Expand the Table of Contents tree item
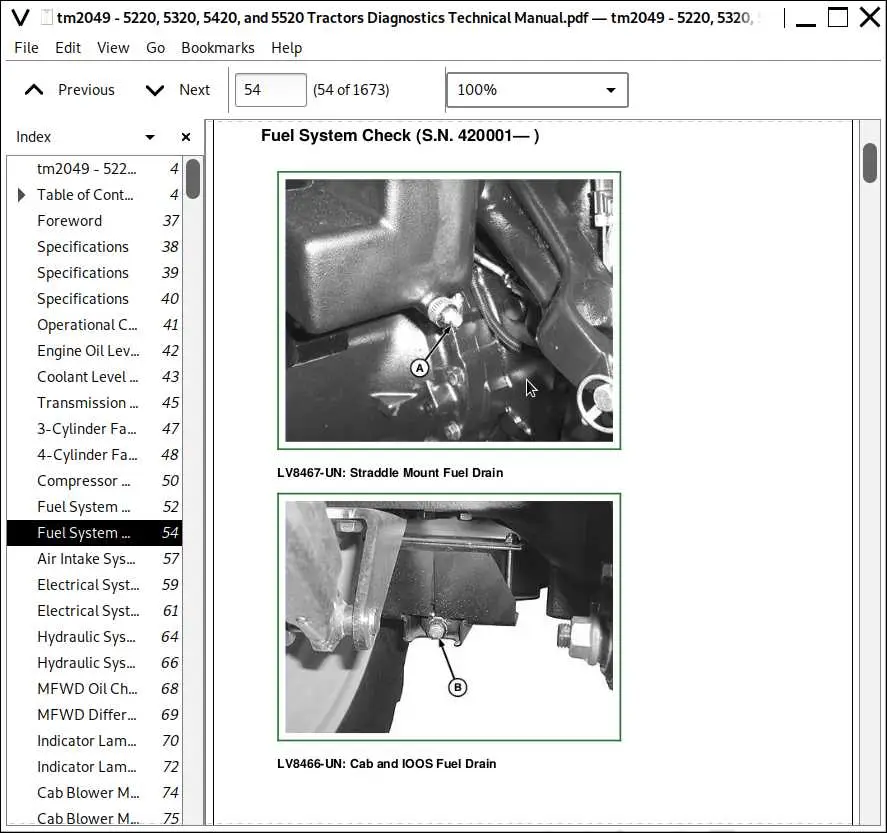 click(x=21, y=195)
